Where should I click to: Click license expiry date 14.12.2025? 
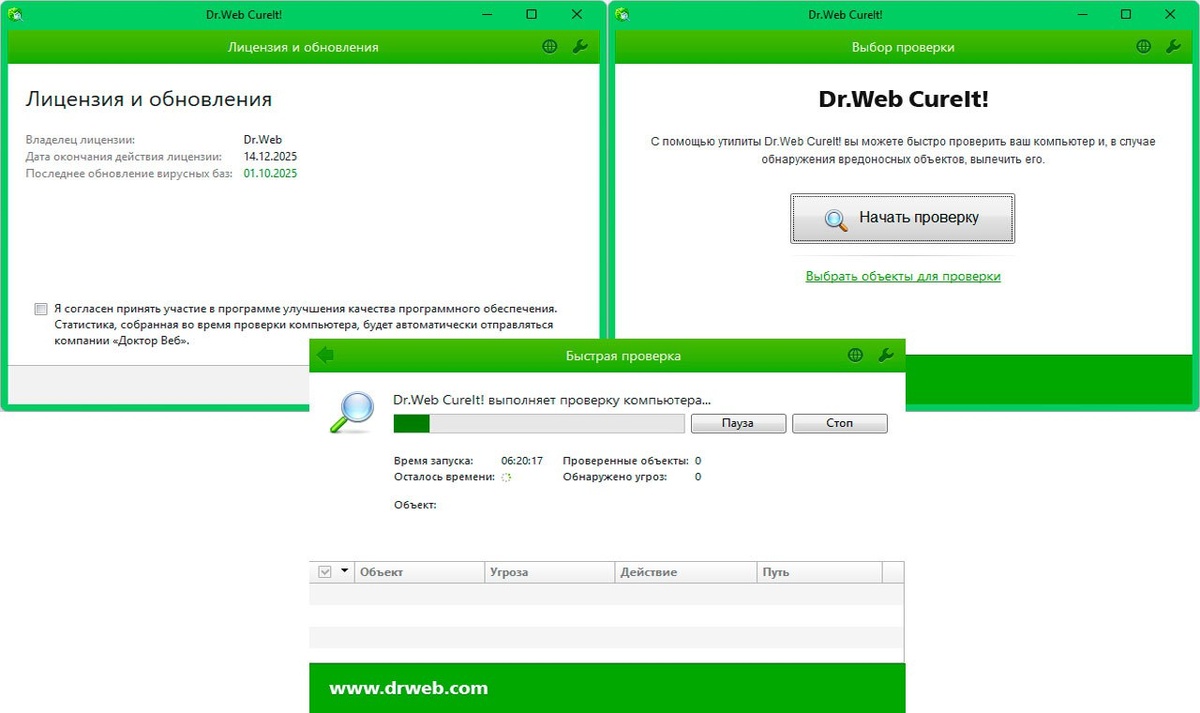click(x=270, y=157)
